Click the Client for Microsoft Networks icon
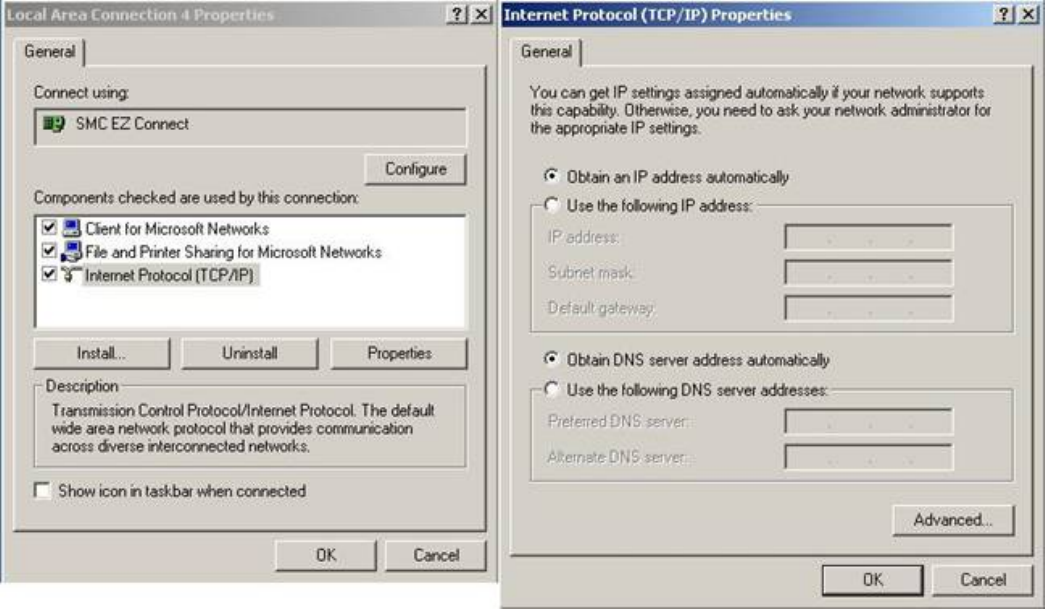Image resolution: width=1045 pixels, height=609 pixels. (x=72, y=229)
